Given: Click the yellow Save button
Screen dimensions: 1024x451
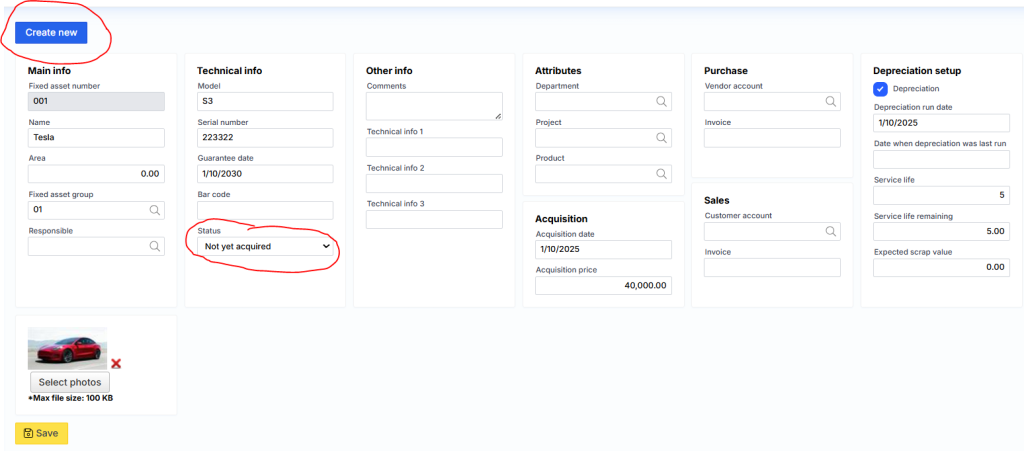Looking at the screenshot, I should click(x=42, y=433).
